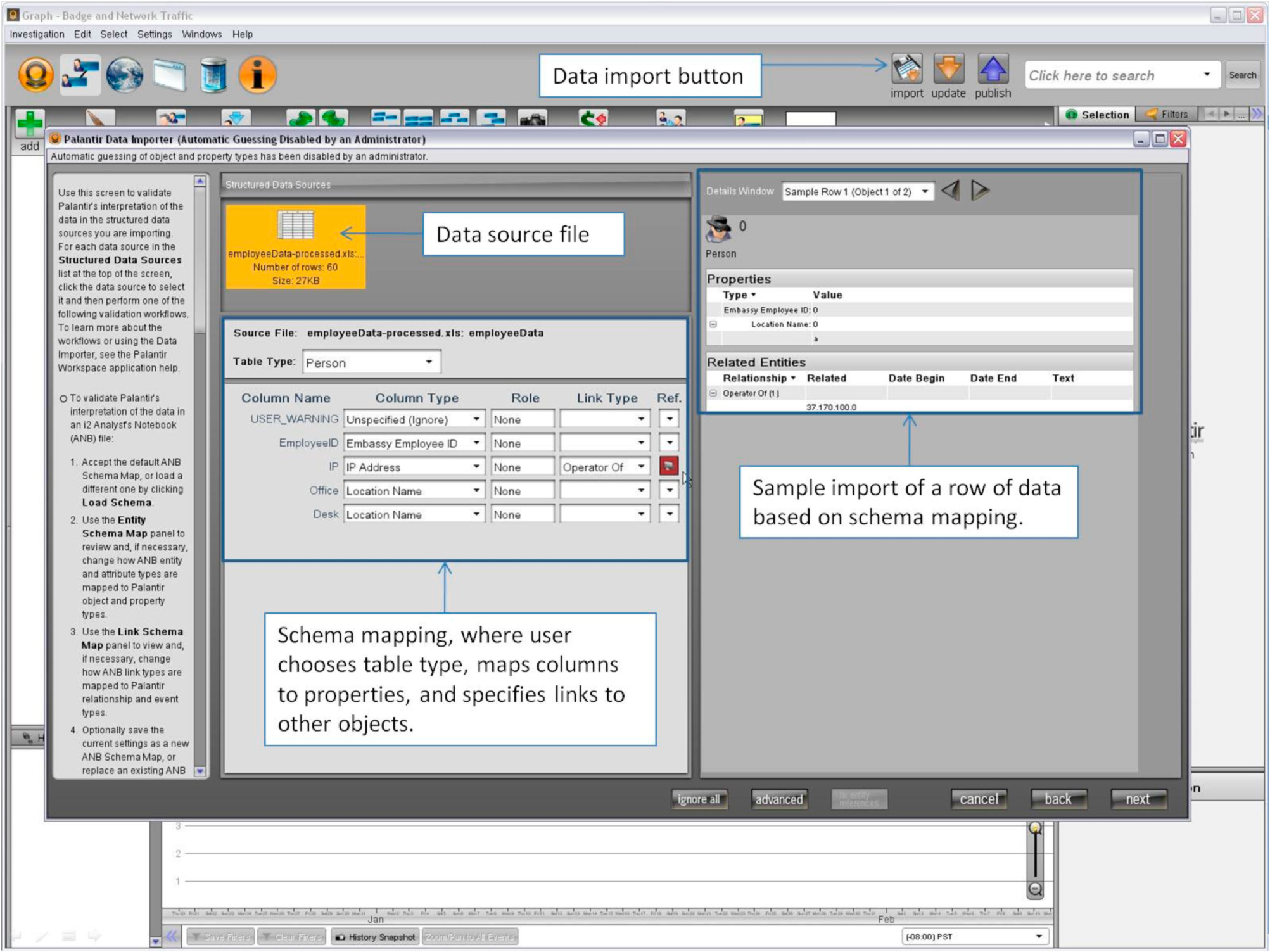Click the camera snapshot toolbar icon
The height and width of the screenshot is (952, 1270).
(x=532, y=118)
